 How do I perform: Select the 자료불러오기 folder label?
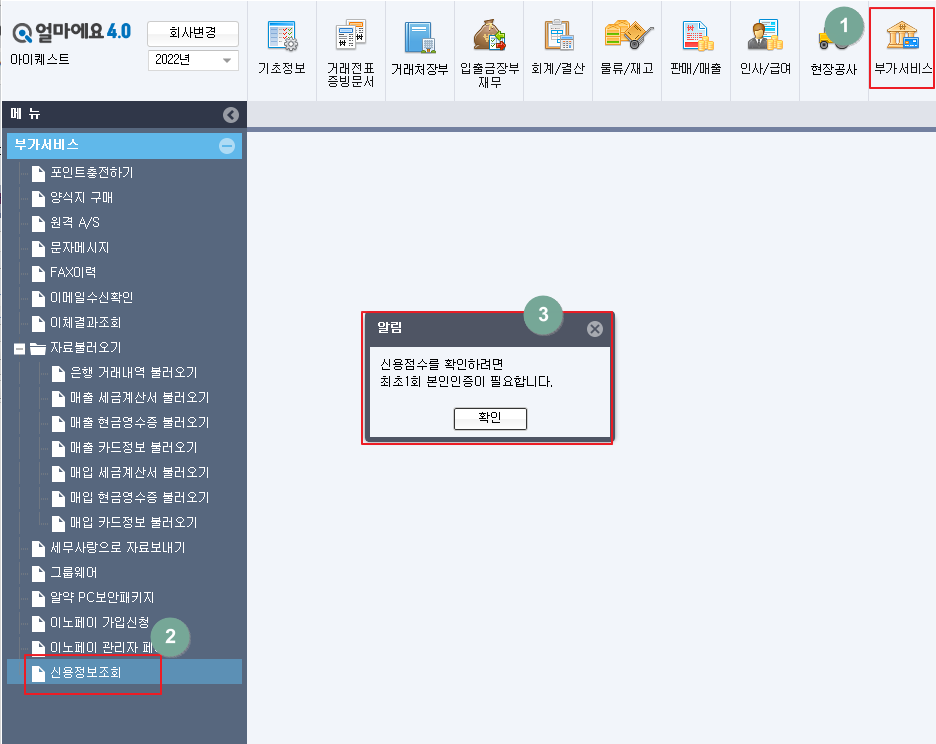(x=85, y=348)
